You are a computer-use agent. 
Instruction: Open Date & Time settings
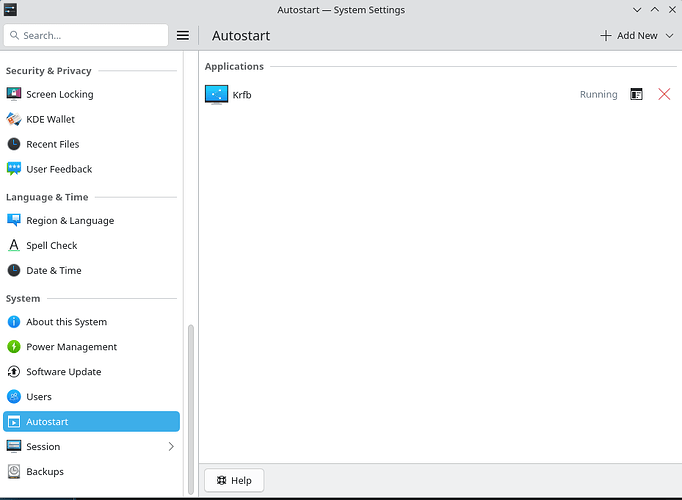click(53, 270)
